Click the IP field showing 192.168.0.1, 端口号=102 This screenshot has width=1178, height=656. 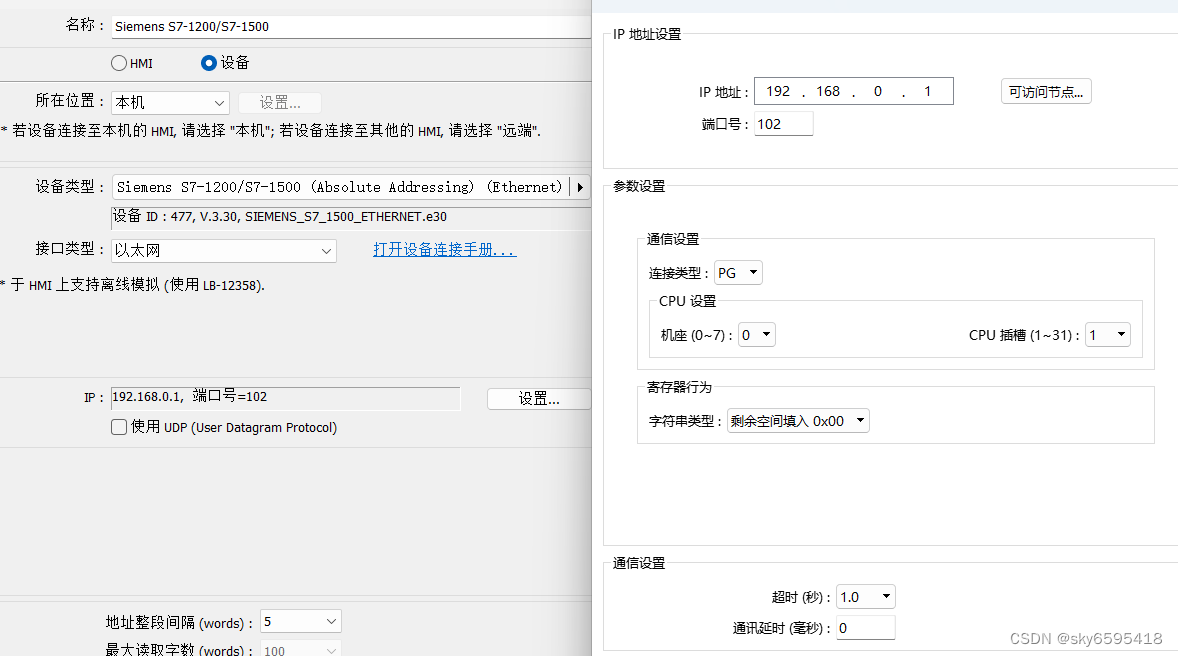(x=285, y=398)
